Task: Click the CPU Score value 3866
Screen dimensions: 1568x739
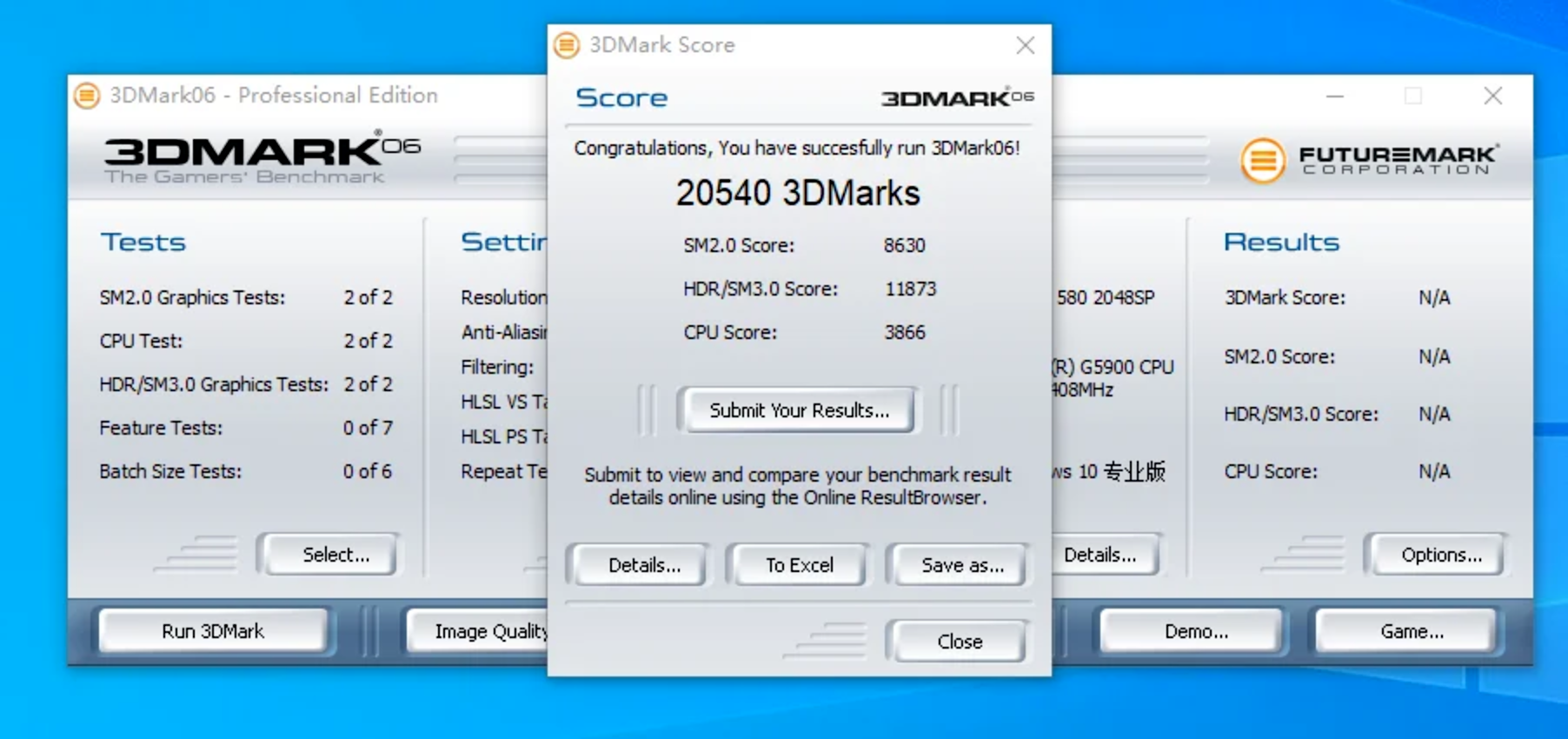Action: (x=905, y=332)
